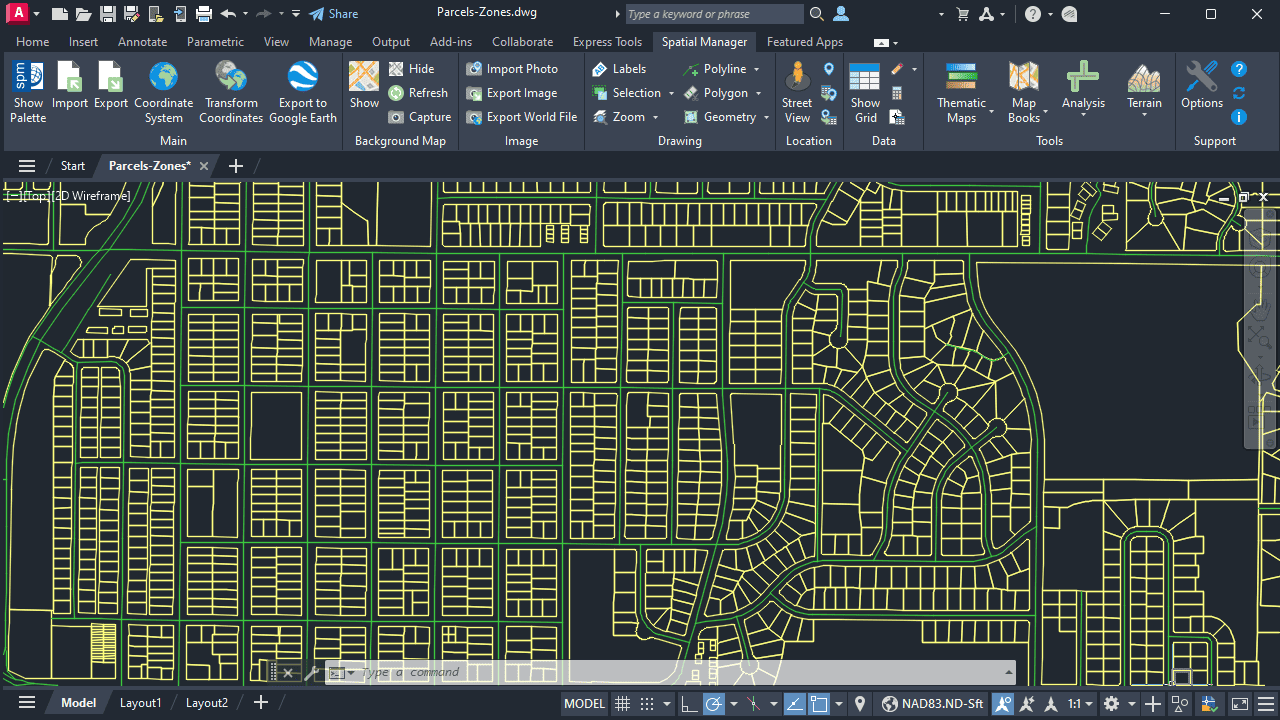Expand the Polyline dropdown arrow

click(x=757, y=69)
